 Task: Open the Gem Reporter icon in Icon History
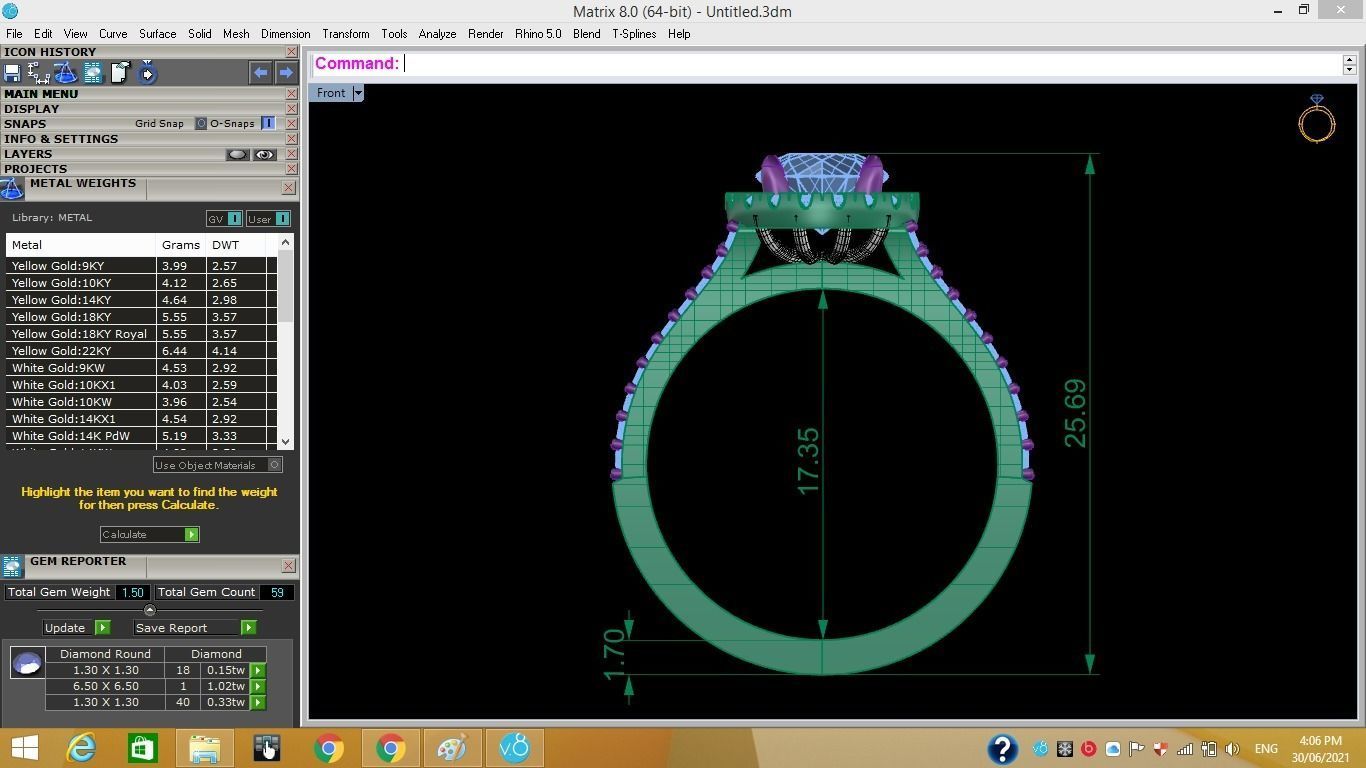click(x=93, y=72)
